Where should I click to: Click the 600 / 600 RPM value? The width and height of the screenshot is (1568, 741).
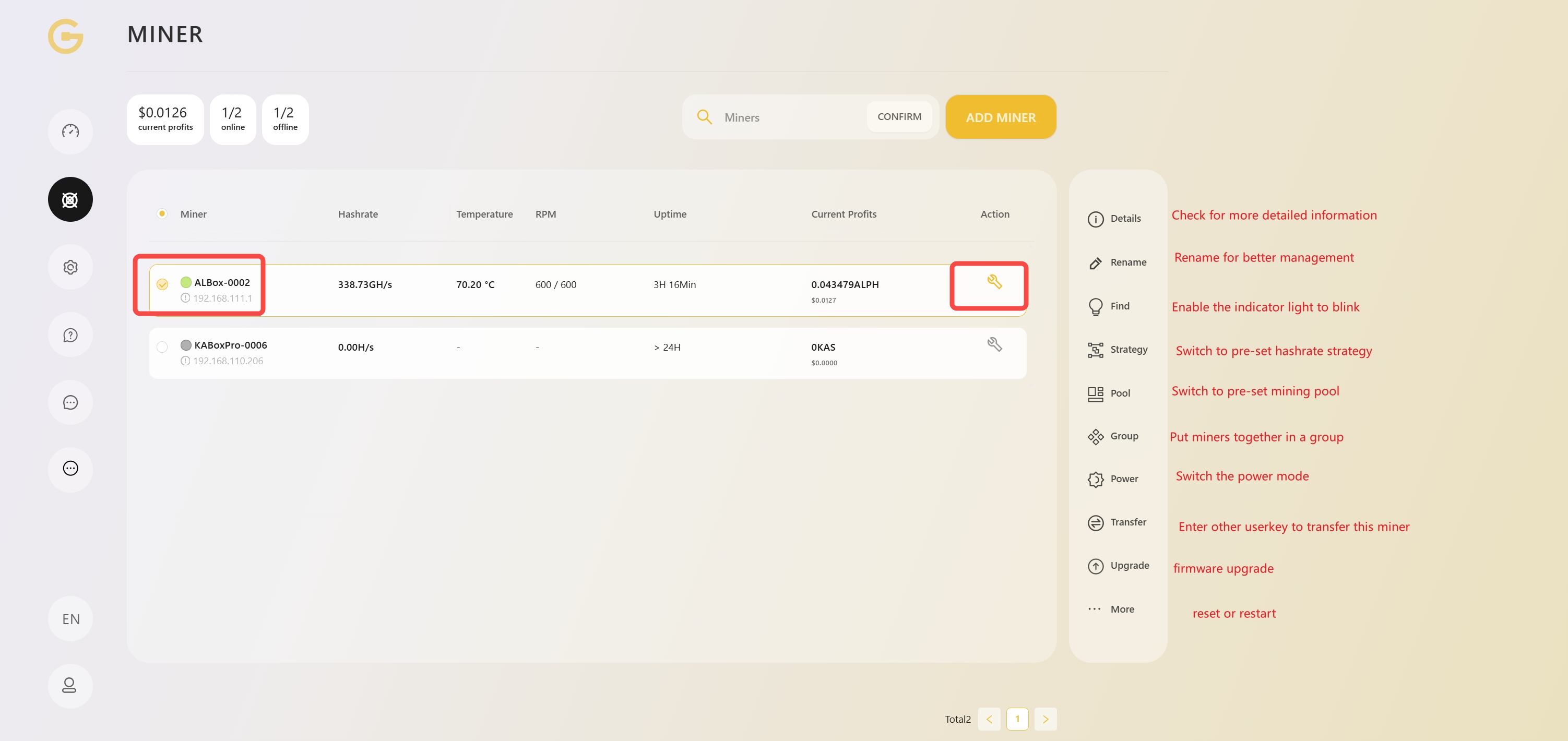[555, 284]
